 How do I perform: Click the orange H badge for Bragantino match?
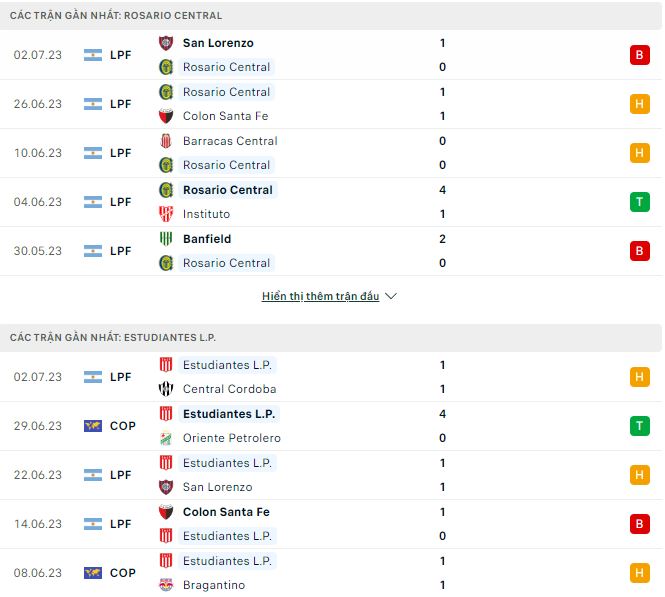[x=639, y=573]
